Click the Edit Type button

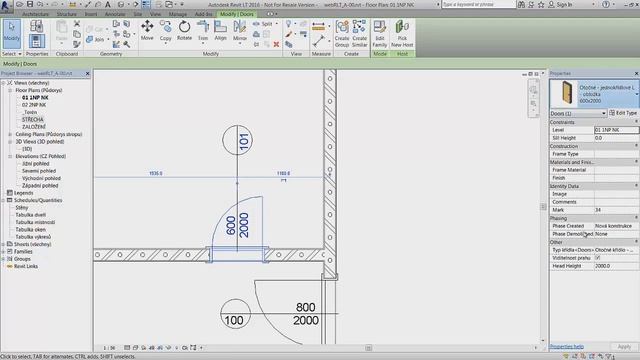coord(623,113)
